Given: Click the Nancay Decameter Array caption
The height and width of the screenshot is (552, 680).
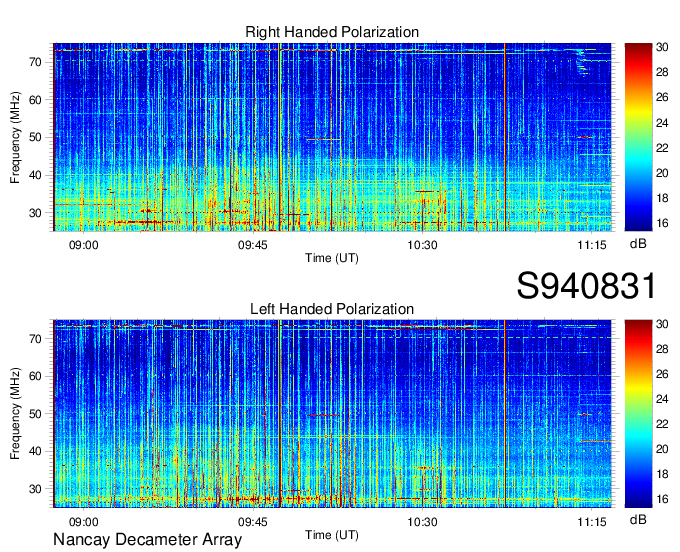Looking at the screenshot, I should point(147,539).
